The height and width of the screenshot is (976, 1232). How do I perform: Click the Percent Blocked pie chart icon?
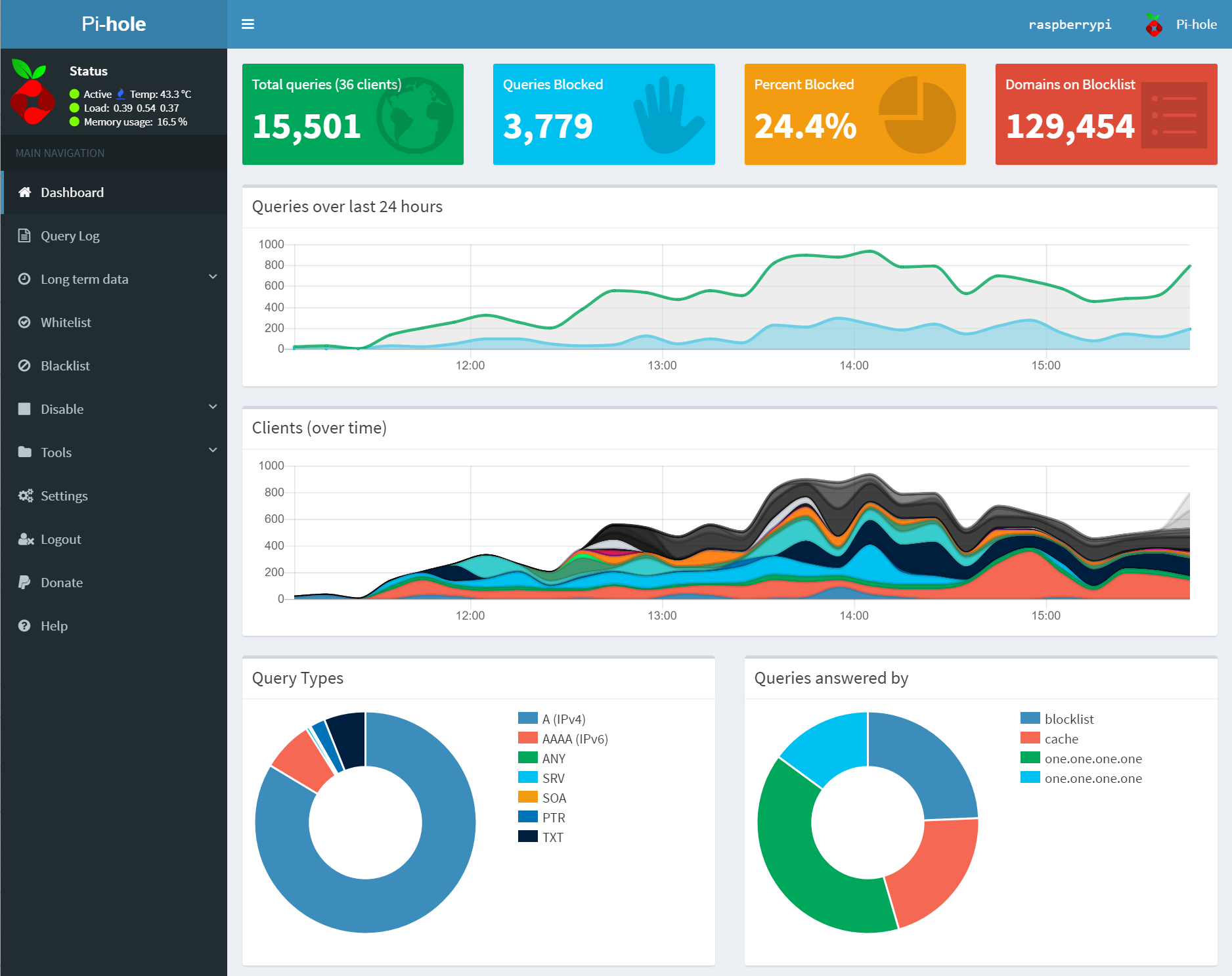point(917,114)
